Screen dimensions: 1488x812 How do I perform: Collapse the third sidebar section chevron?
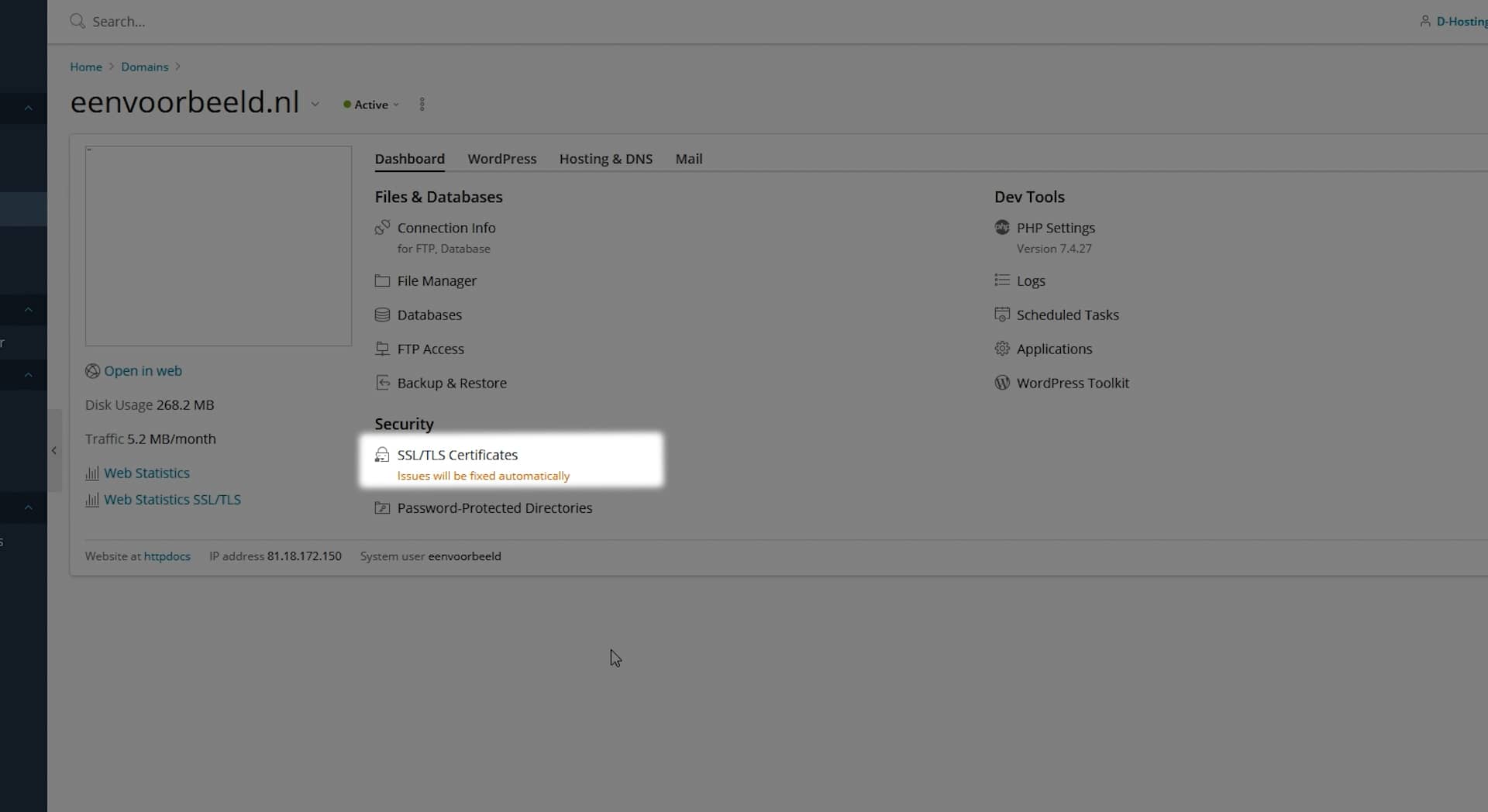(28, 375)
